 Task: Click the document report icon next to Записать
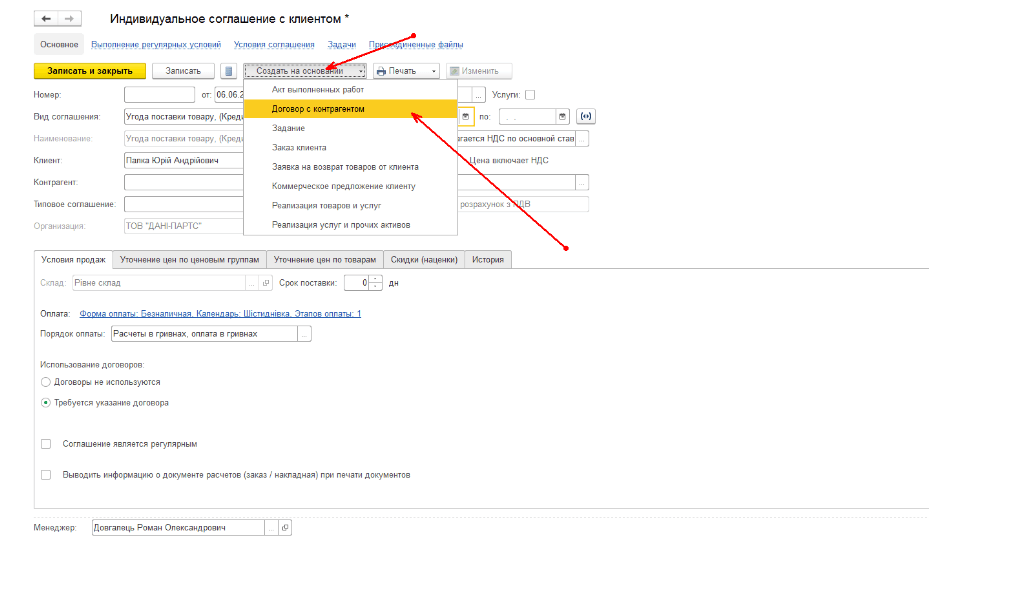point(229,71)
